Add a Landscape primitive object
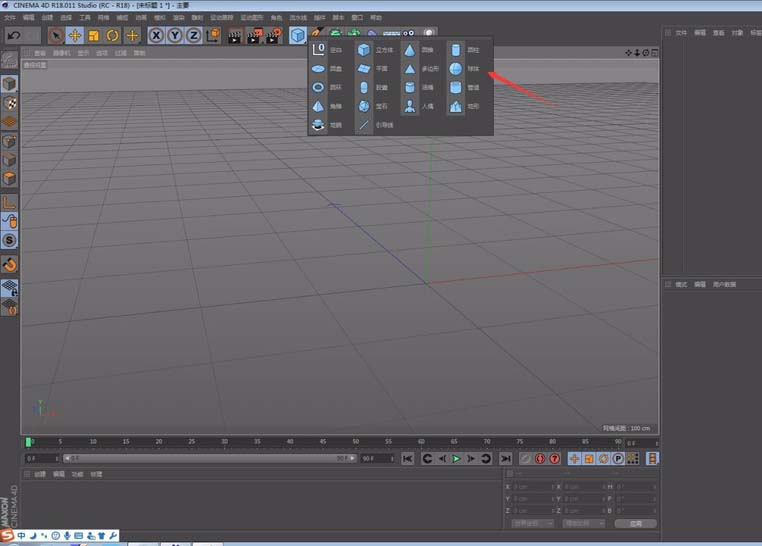 click(455, 106)
